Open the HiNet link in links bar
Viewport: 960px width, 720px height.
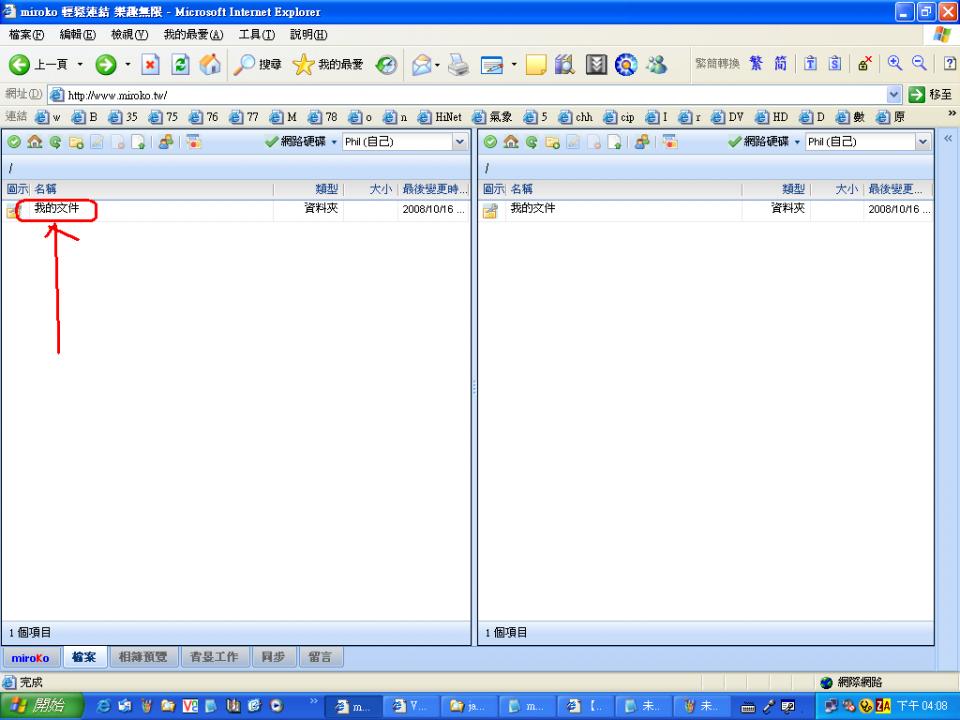(440, 117)
